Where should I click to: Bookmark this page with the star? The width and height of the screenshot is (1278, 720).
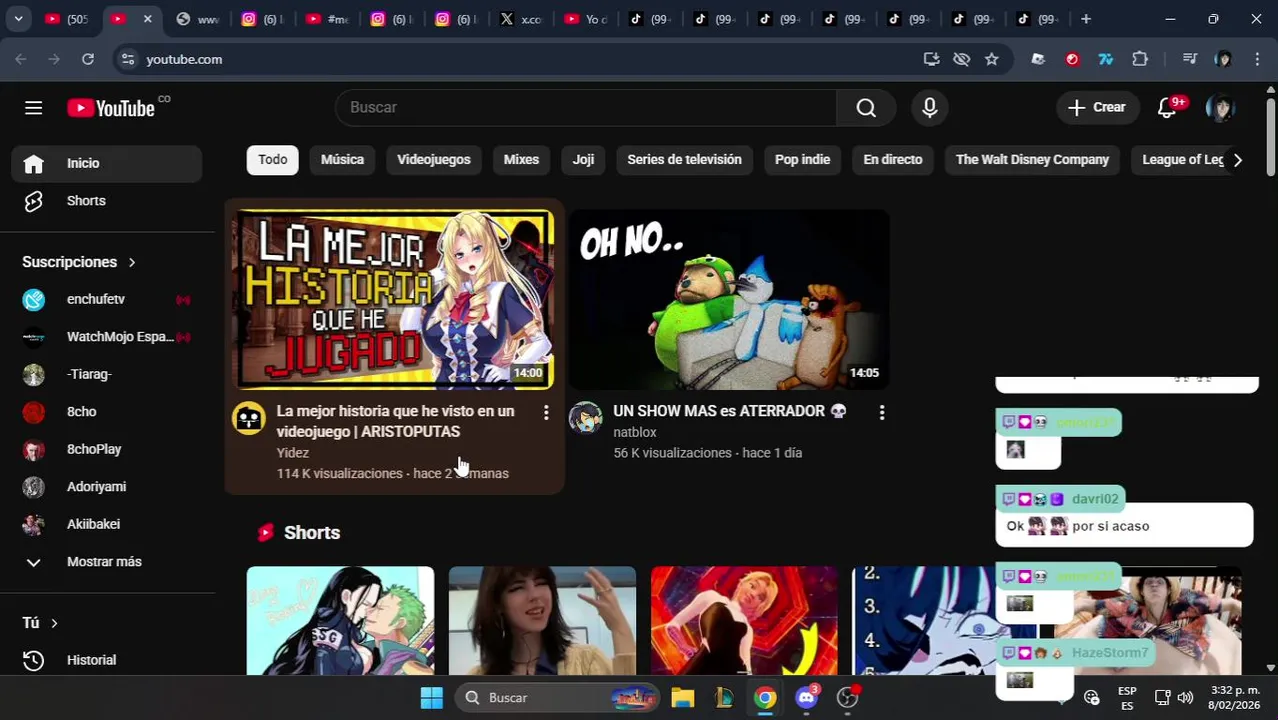(991, 59)
